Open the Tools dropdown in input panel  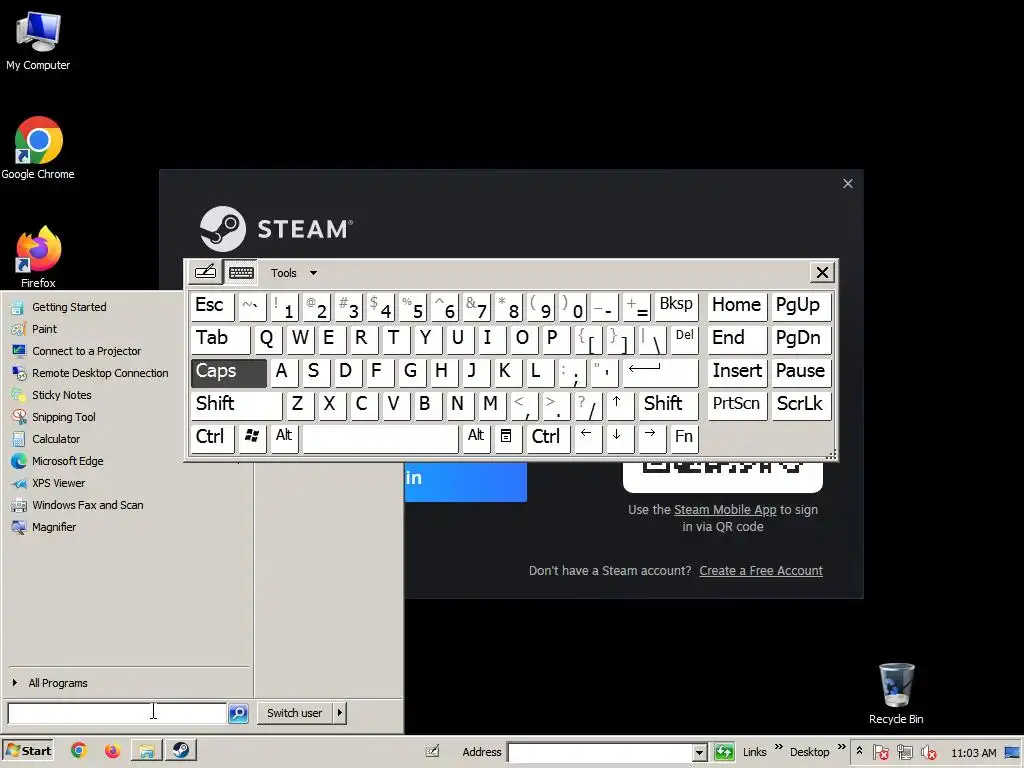(x=293, y=273)
